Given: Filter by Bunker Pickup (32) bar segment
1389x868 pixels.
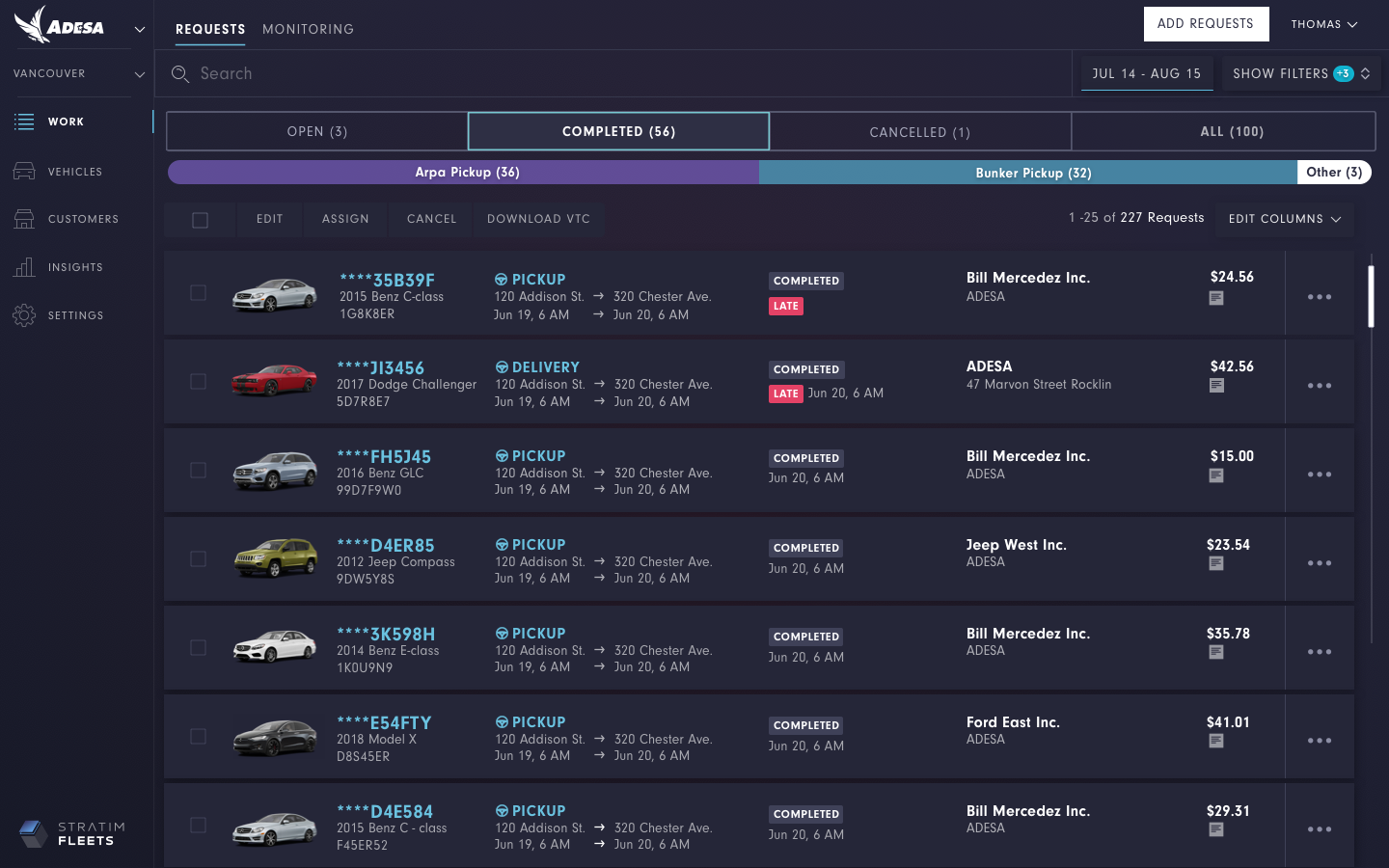Looking at the screenshot, I should pos(1028,173).
